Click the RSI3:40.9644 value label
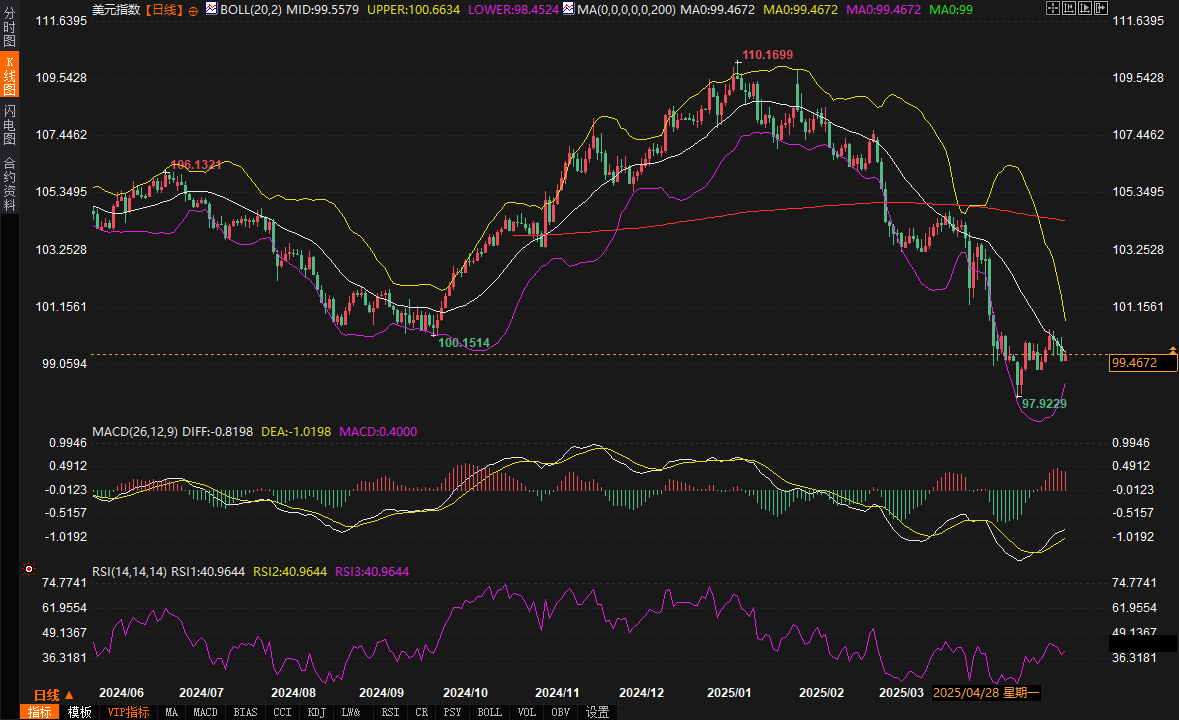Image resolution: width=1179 pixels, height=720 pixels. tap(372, 572)
